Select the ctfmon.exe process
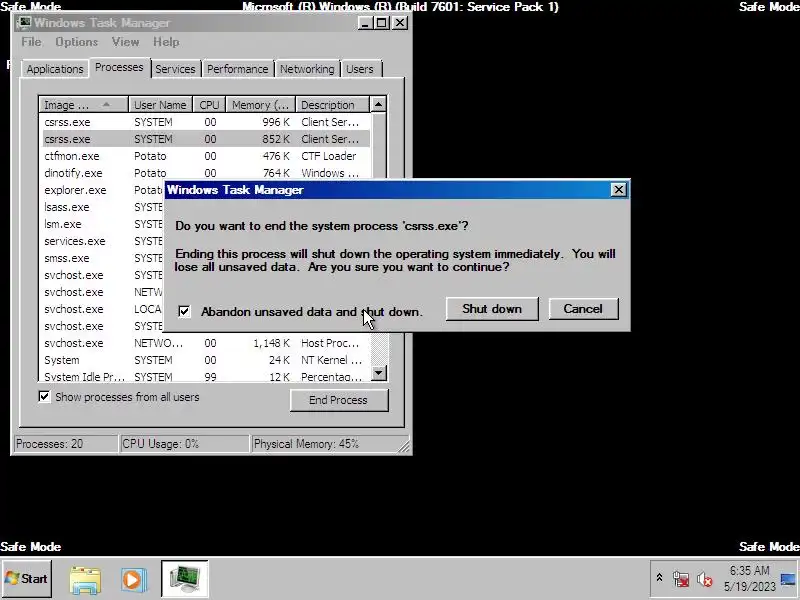 coord(204,156)
